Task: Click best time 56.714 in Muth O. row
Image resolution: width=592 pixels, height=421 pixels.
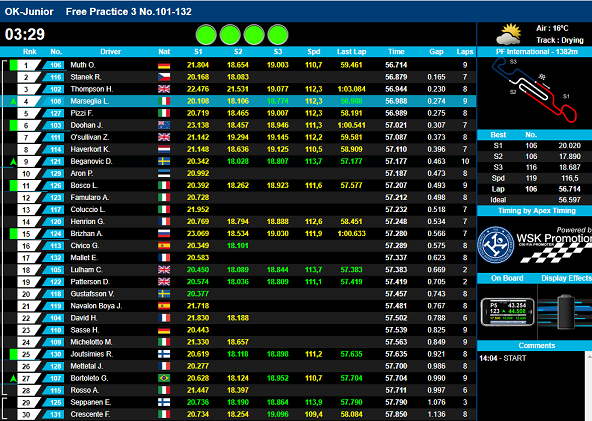Action: pyautogui.click(x=396, y=65)
